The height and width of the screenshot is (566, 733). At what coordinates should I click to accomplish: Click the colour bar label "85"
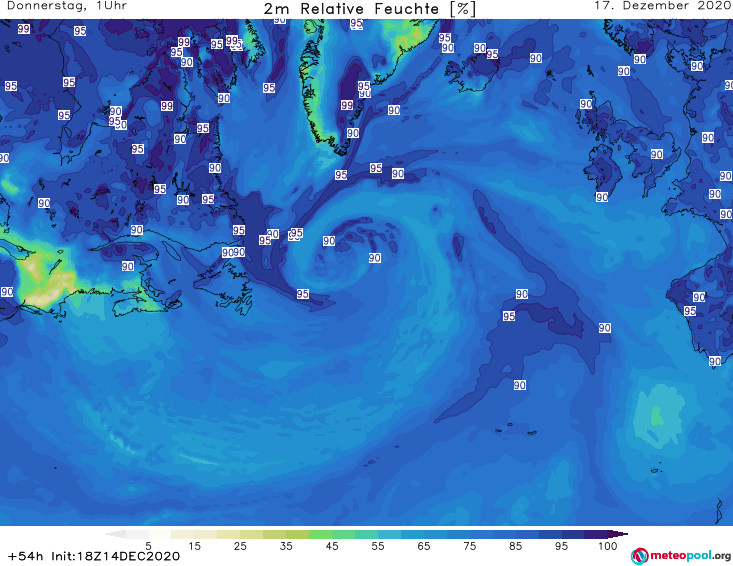coord(516,546)
